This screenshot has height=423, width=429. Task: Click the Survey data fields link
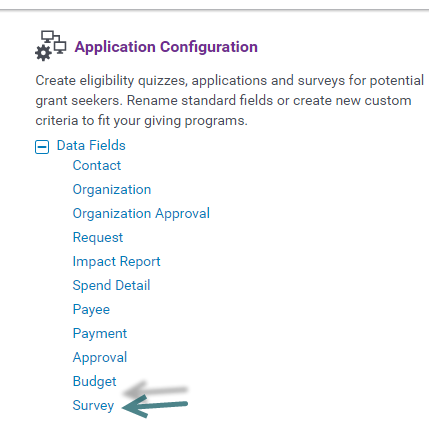coord(93,405)
